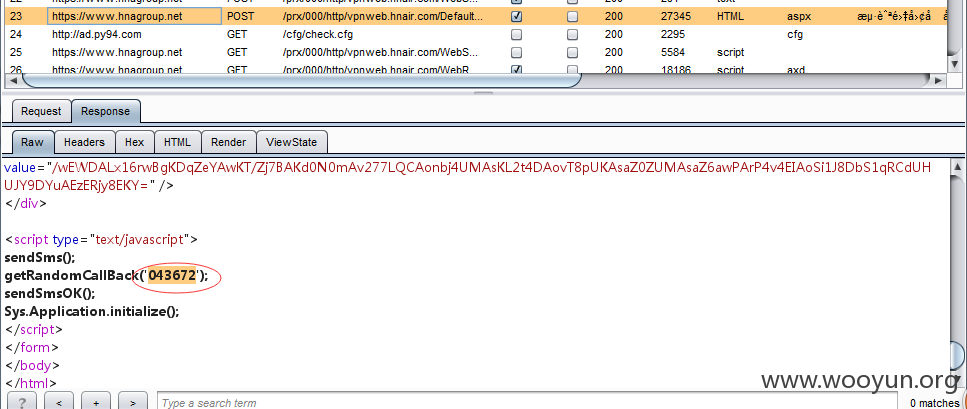Click the opening script type="text/javascript" tag
967x409 pixels.
(101, 239)
